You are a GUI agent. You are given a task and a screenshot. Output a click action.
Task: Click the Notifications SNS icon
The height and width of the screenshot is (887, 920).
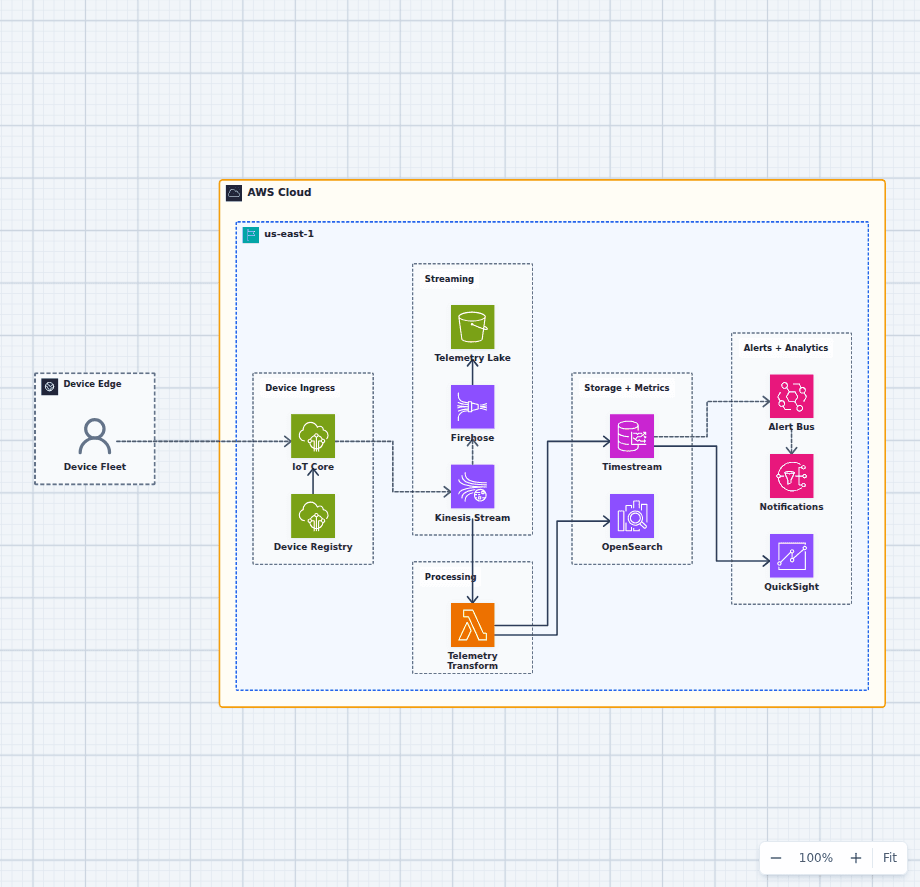(792, 476)
